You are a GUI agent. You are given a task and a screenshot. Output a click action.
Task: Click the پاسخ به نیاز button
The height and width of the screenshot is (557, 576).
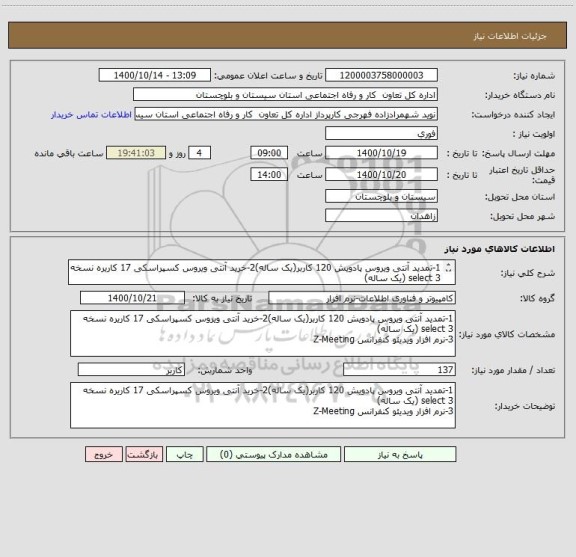point(400,454)
